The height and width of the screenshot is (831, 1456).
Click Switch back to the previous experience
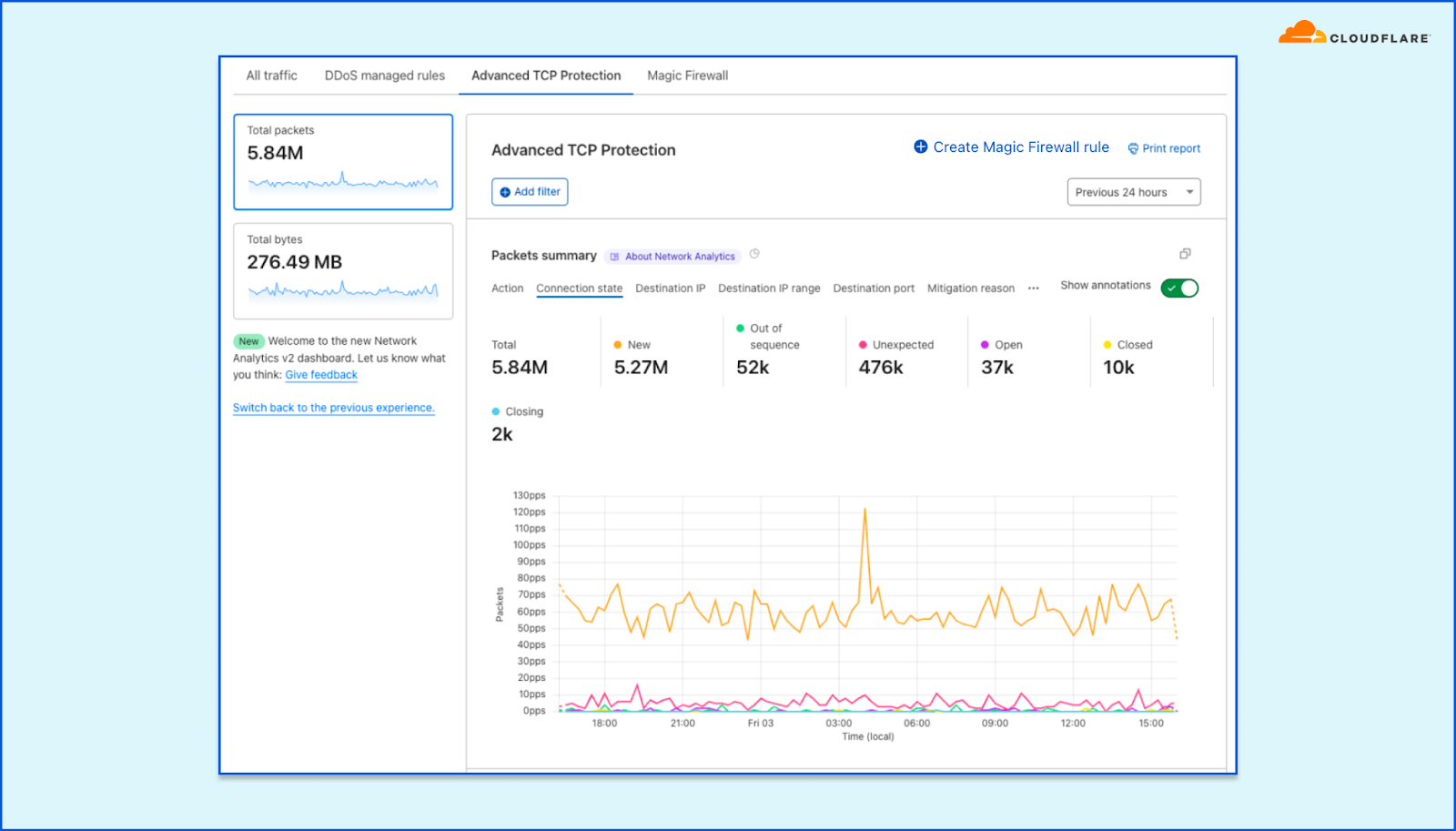[333, 408]
